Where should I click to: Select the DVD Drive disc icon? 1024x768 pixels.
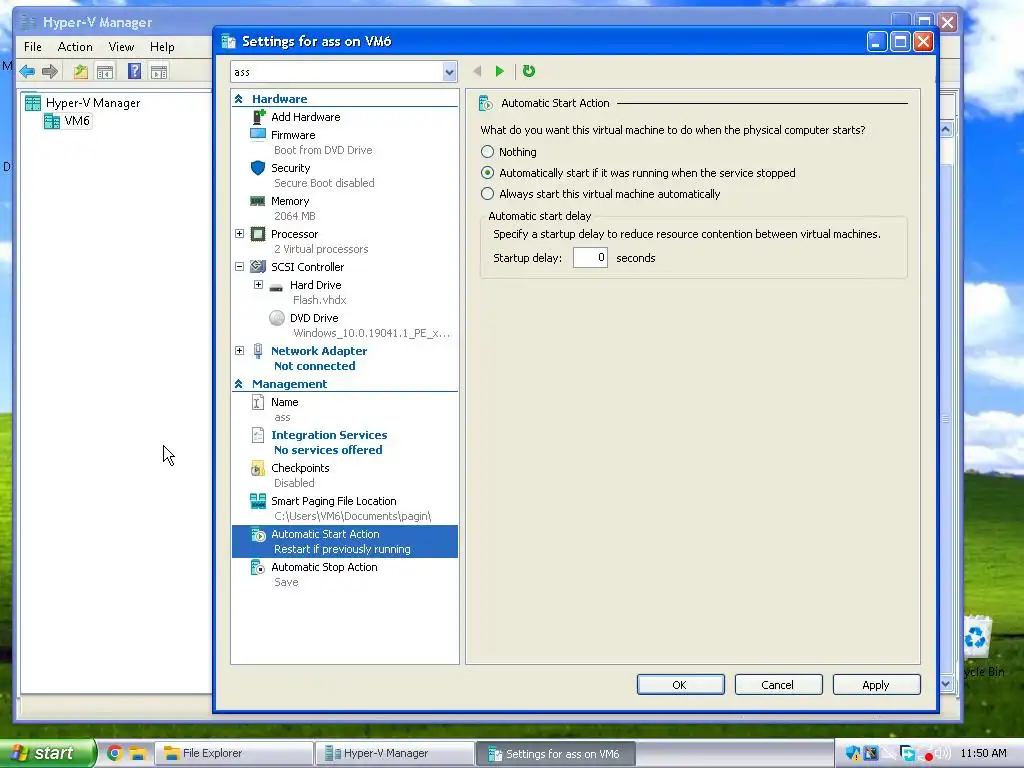point(277,318)
